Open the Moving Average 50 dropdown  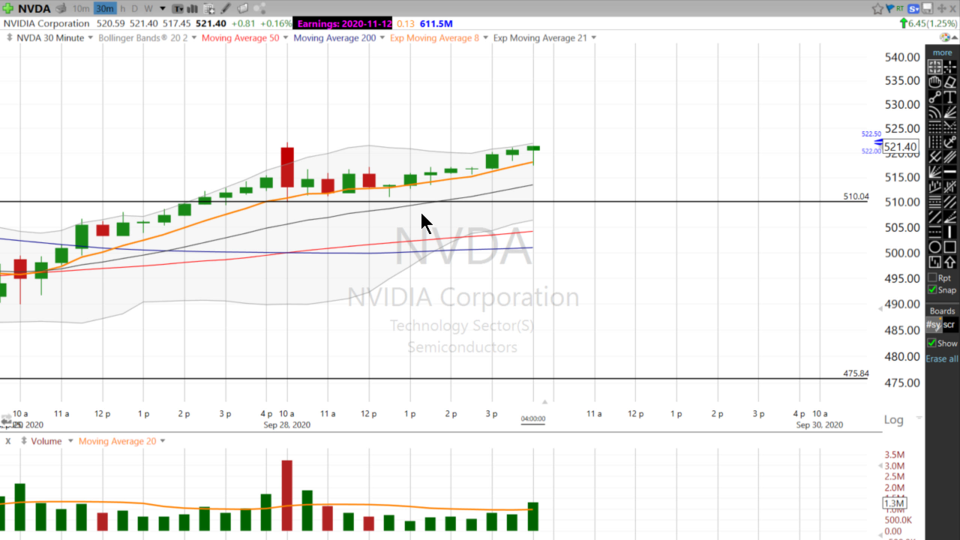(285, 38)
